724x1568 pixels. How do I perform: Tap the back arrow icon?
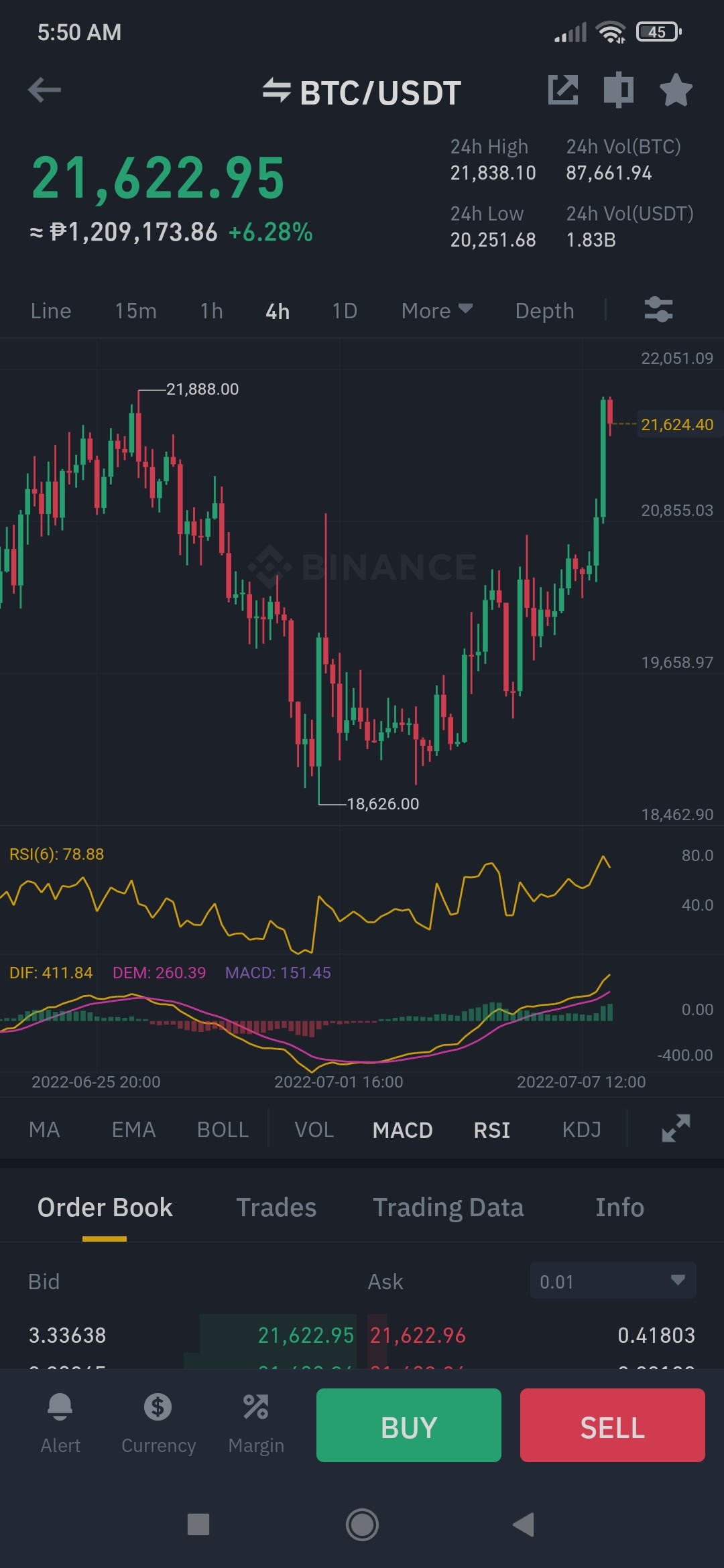pyautogui.click(x=45, y=90)
